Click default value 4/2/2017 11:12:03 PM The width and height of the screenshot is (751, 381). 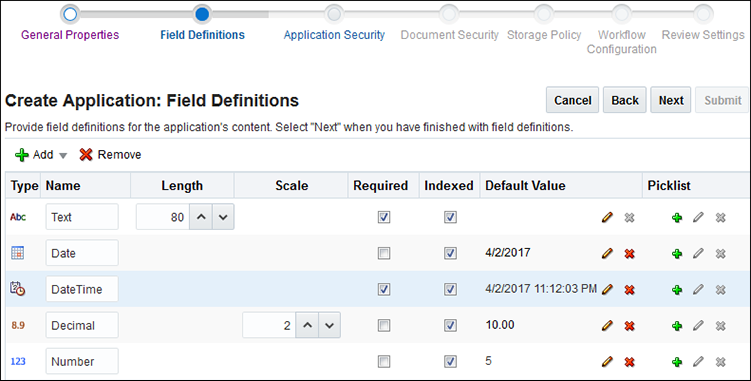[541, 289]
